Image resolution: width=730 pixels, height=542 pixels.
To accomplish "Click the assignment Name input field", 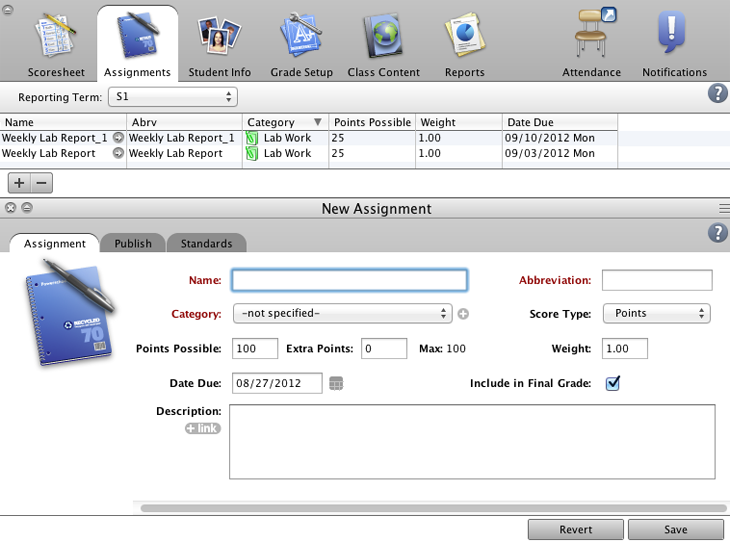I will 349,280.
